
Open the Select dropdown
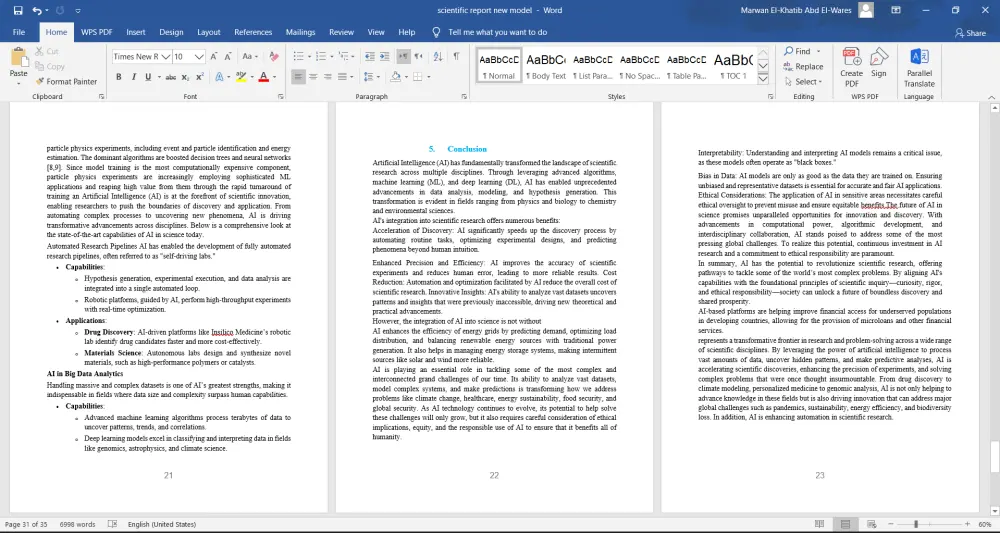pos(804,82)
